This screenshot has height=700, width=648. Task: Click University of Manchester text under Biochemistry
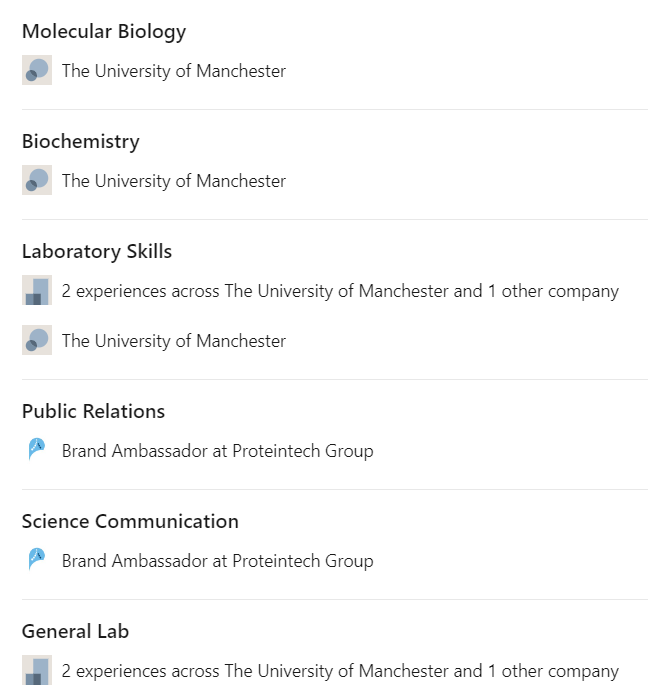[x=174, y=181]
